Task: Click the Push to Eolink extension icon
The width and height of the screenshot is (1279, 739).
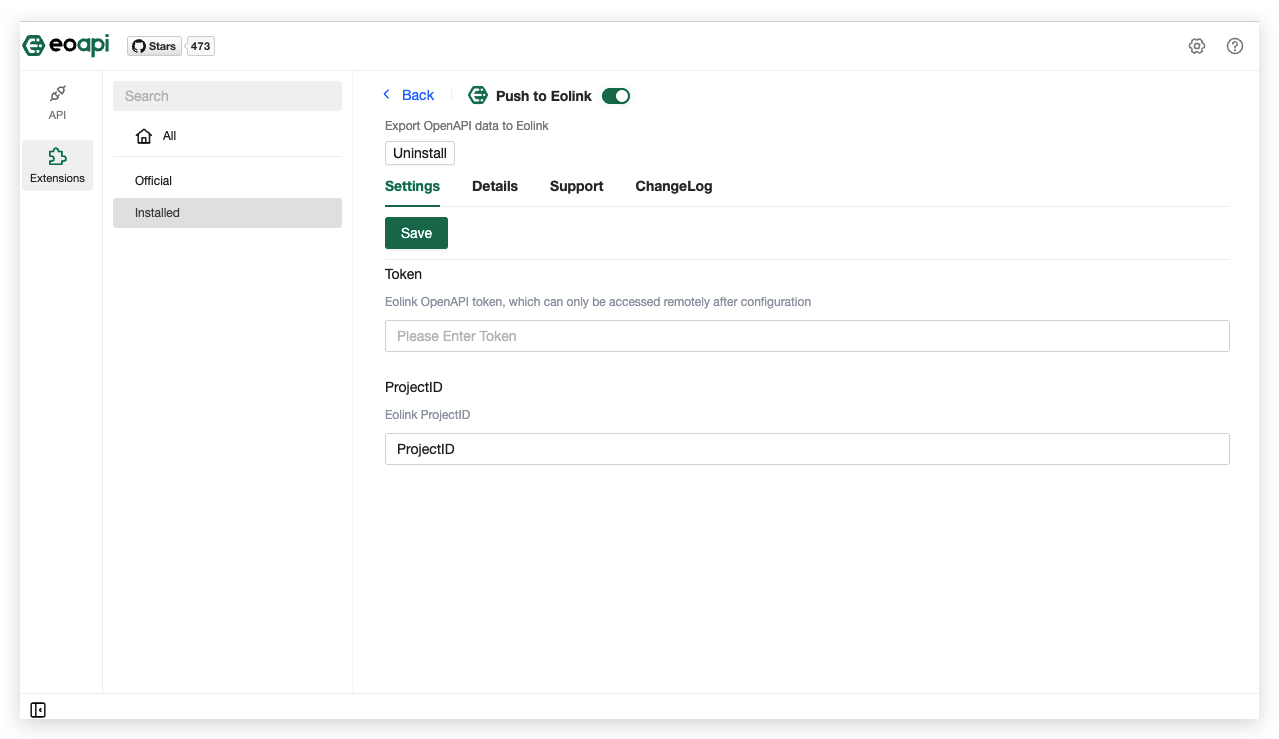Action: [478, 96]
